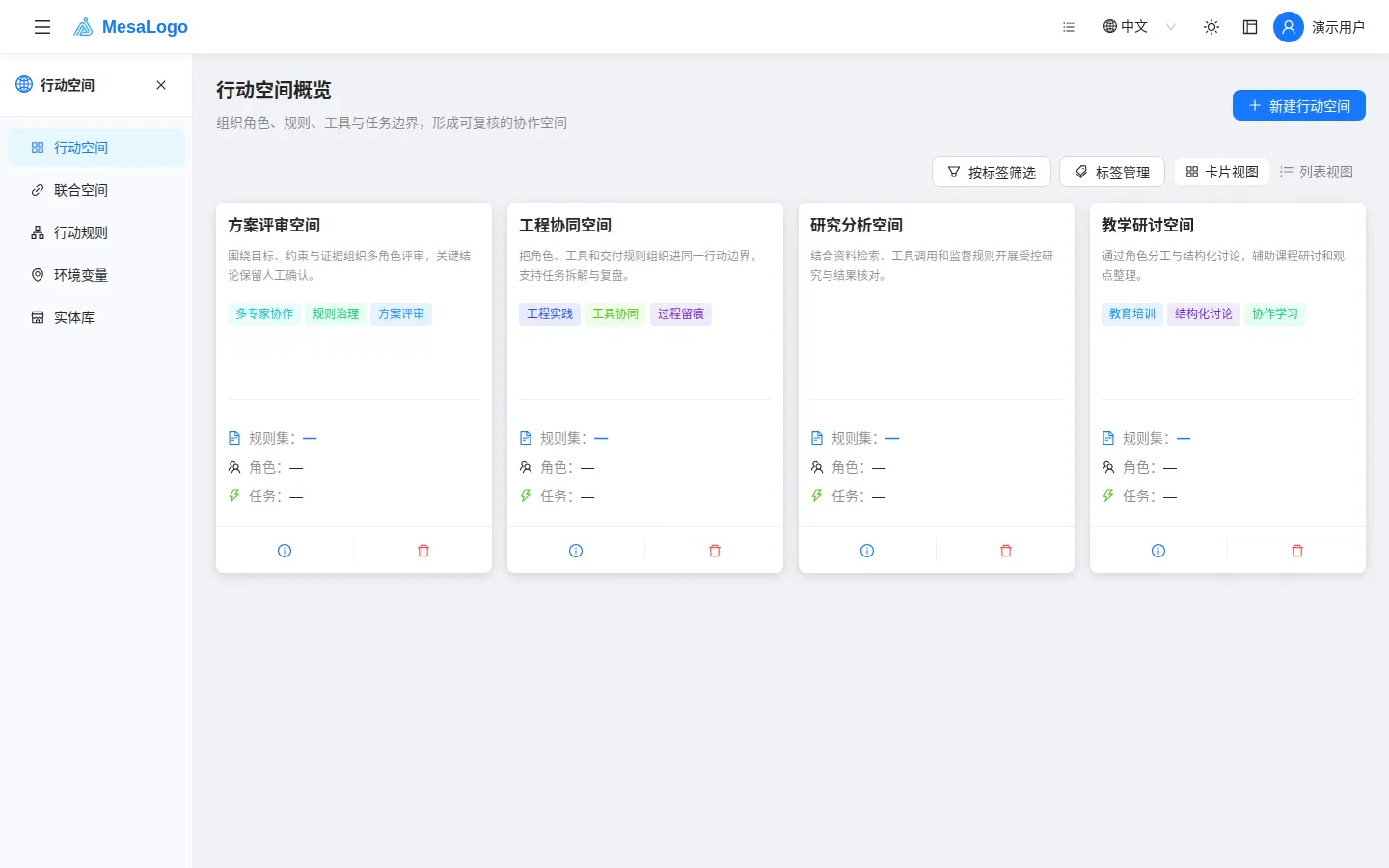Viewport: 1389px width, 868px height.
Task: Click 角色 people icon in 研究分析空间
Action: click(817, 467)
